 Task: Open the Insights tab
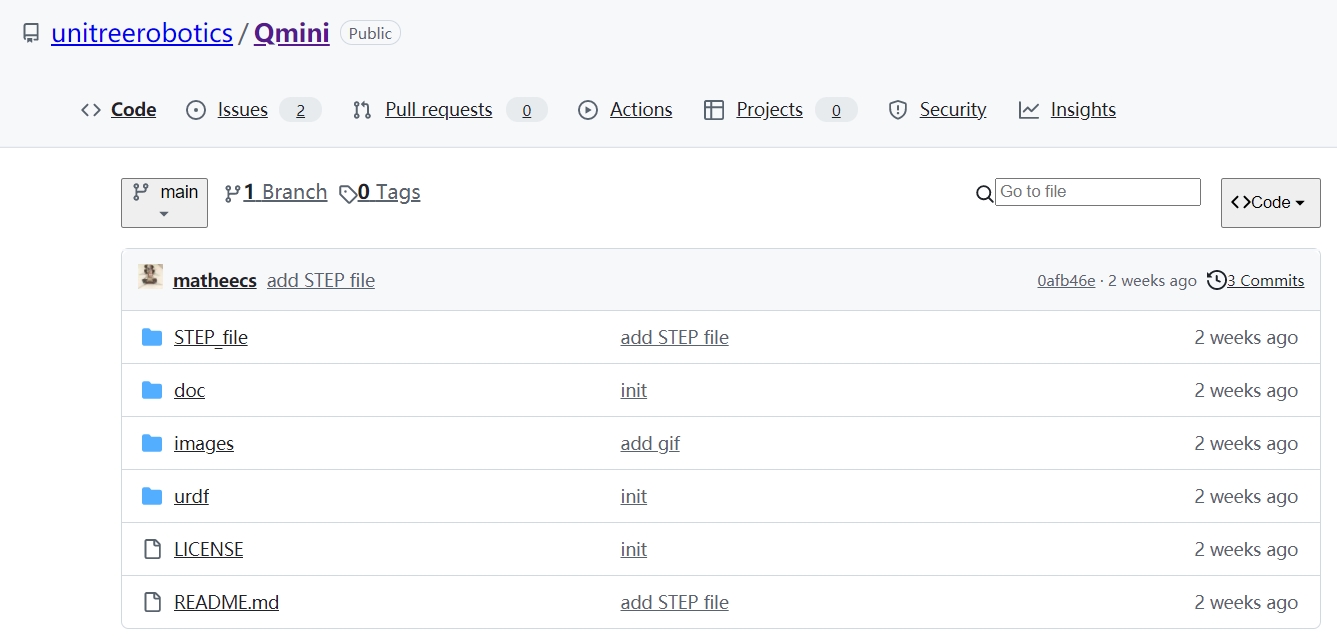(x=1082, y=110)
